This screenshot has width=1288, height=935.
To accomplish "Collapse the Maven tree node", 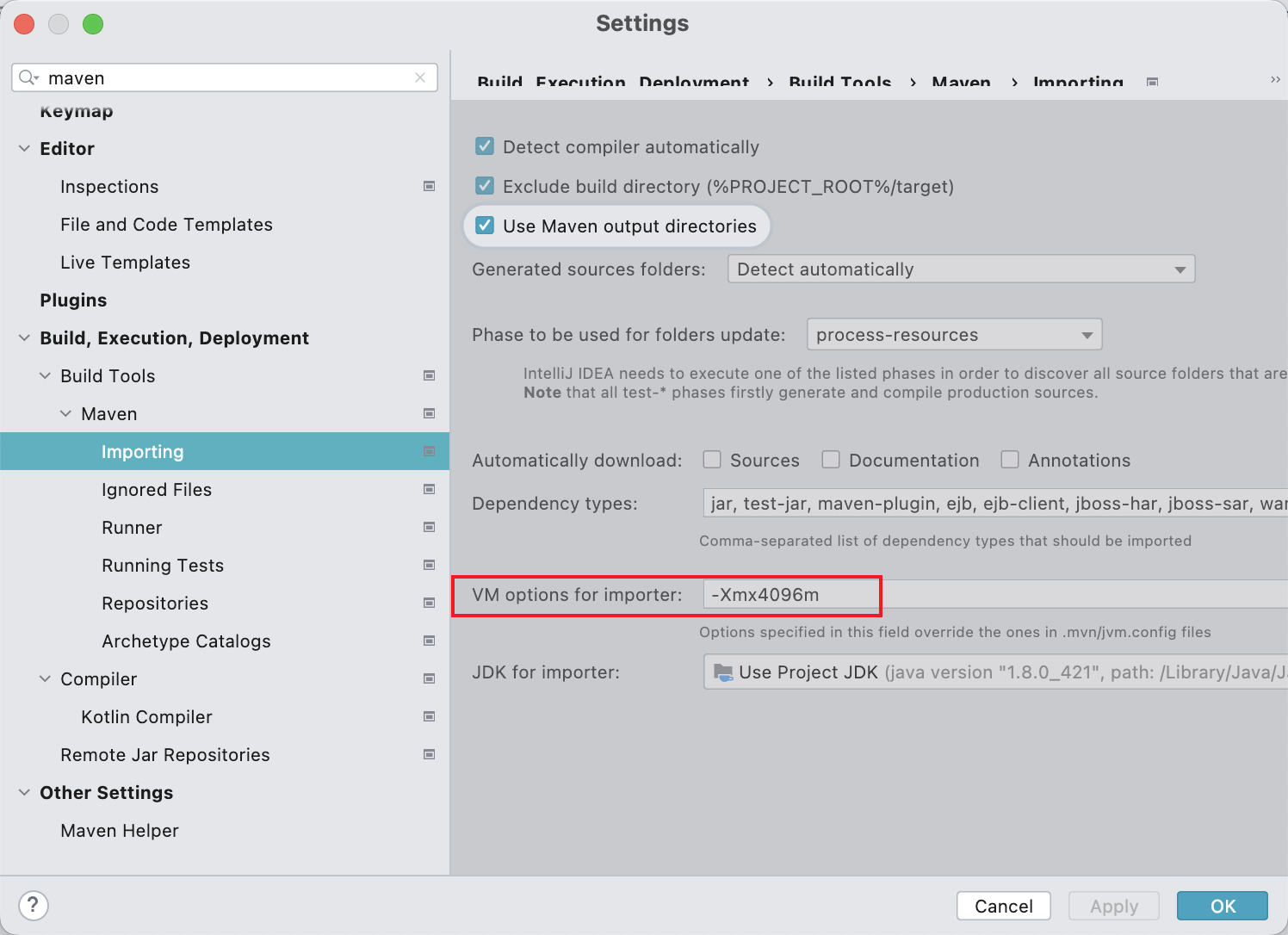I will [66, 414].
